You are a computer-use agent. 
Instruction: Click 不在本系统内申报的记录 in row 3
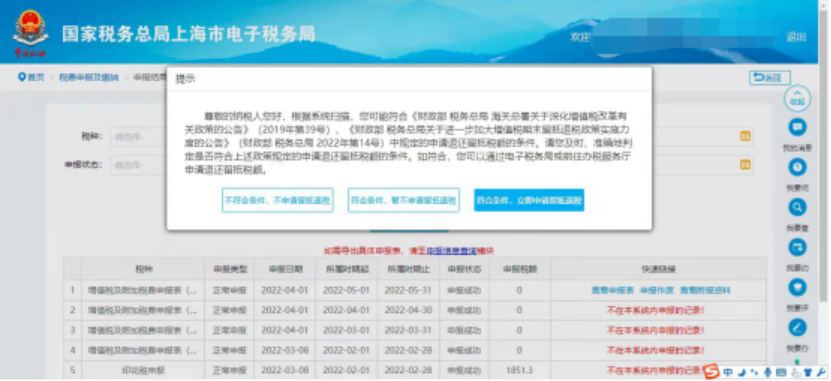click(655, 330)
